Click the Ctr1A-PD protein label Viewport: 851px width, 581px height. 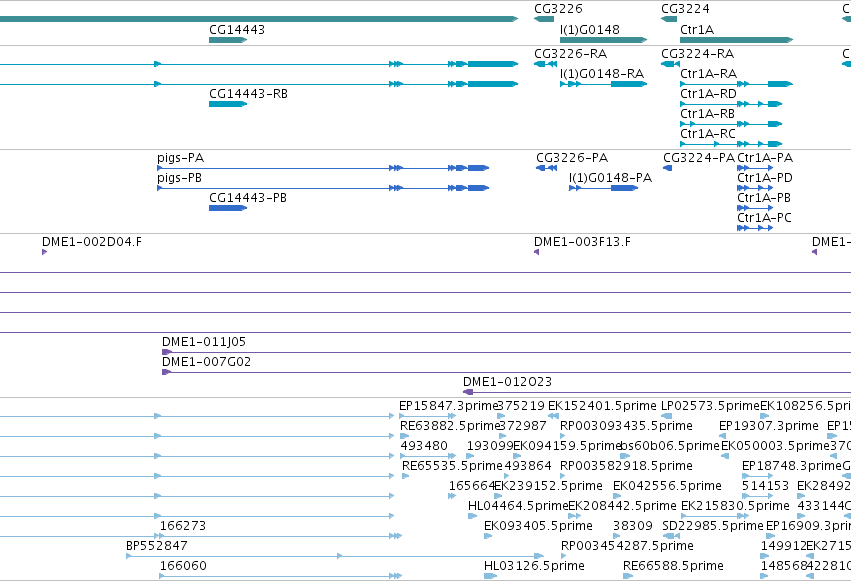click(x=765, y=178)
